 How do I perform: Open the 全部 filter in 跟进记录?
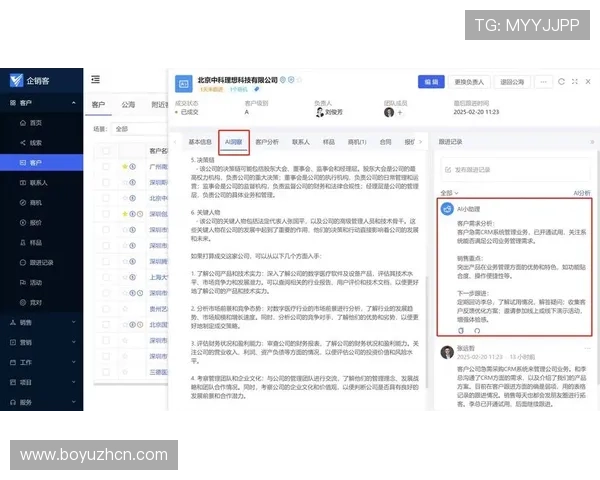coord(449,193)
